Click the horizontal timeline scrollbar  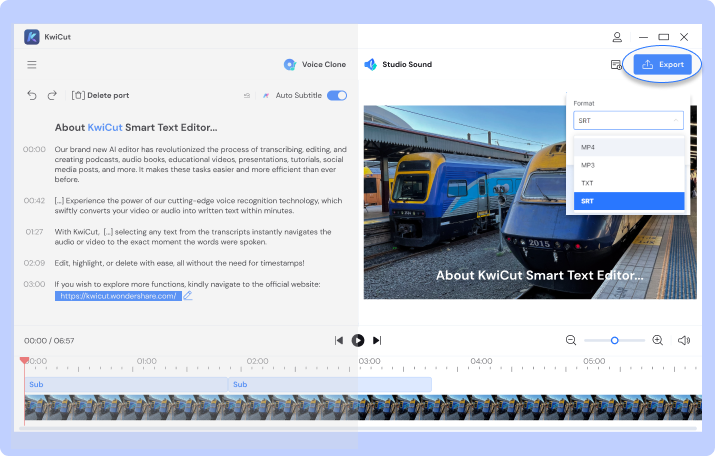(x=358, y=429)
